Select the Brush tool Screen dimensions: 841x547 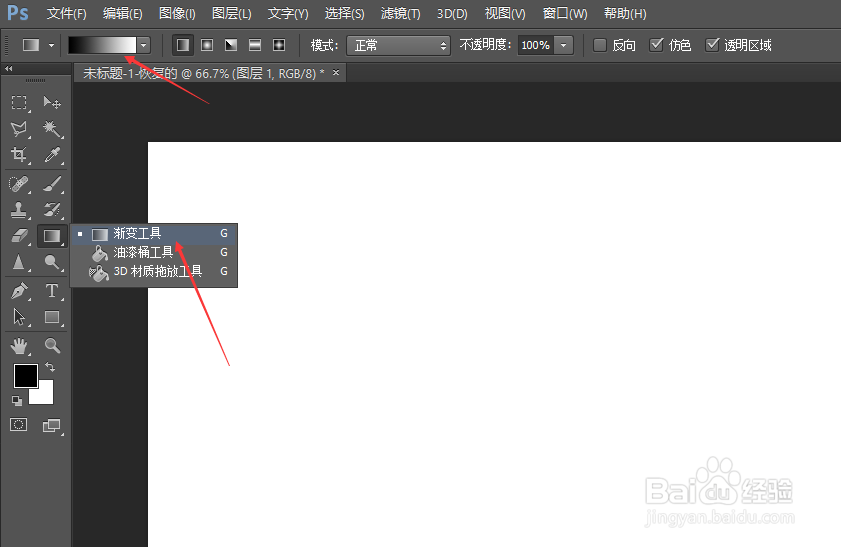52,184
